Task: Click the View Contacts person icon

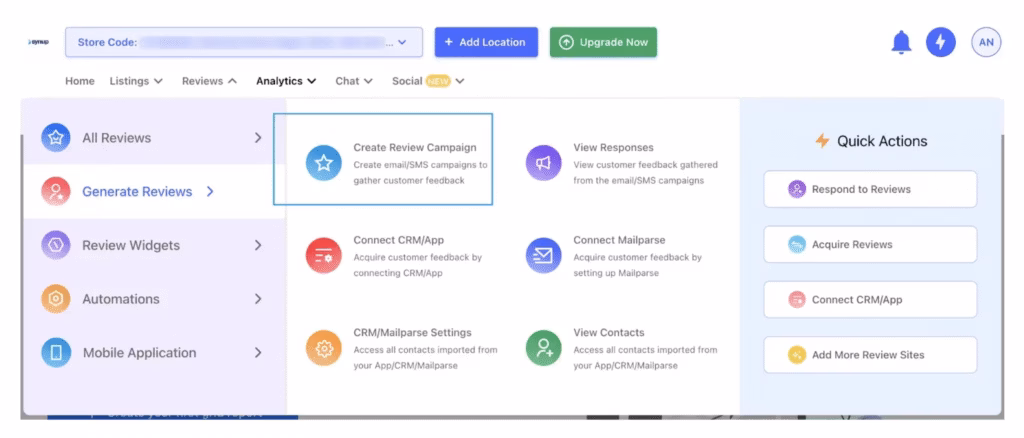Action: click(x=543, y=348)
